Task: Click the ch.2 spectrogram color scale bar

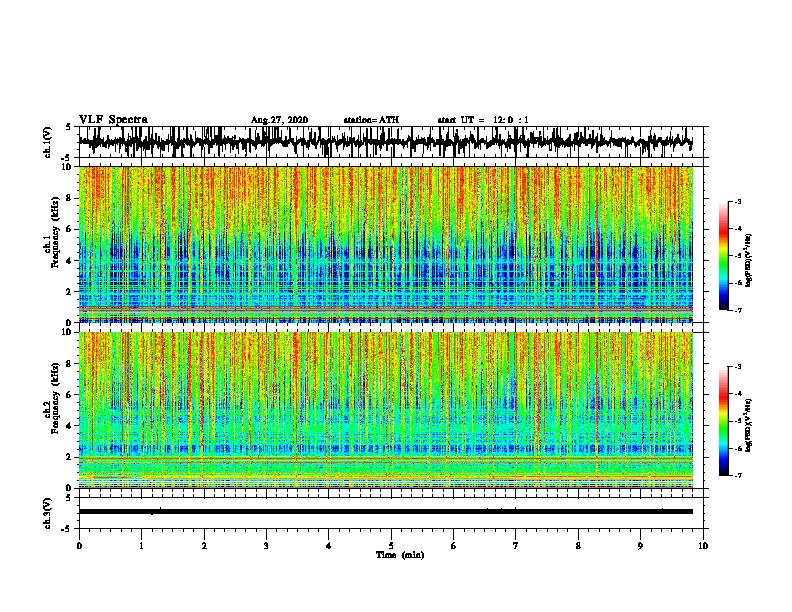Action: point(724,421)
